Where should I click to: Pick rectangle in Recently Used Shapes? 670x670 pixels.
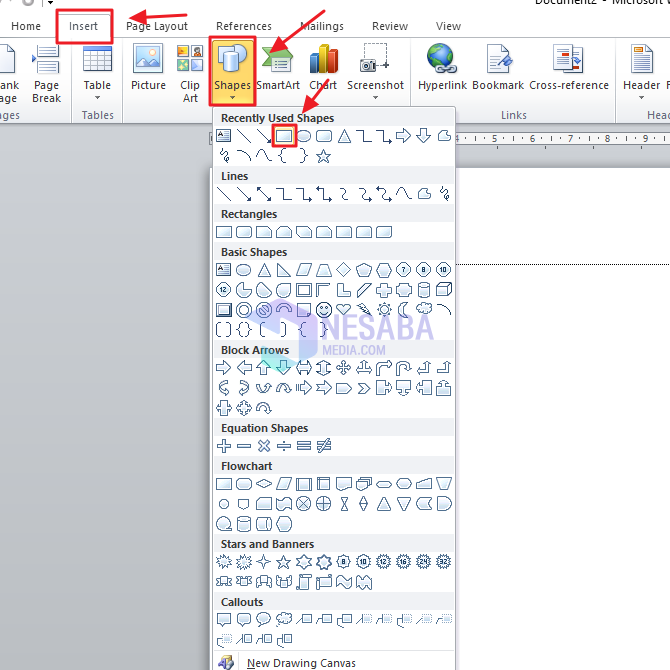(284, 136)
